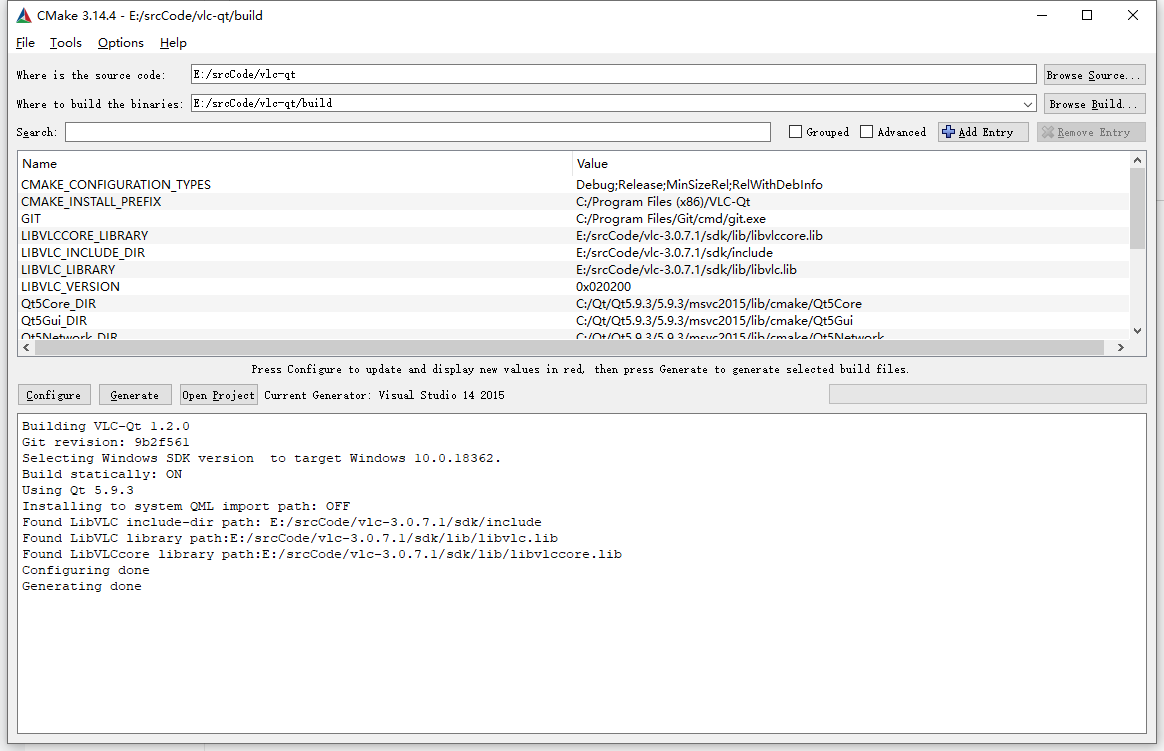This screenshot has width=1164, height=751.
Task: Click the plus icon on Add Entry
Action: point(948,132)
